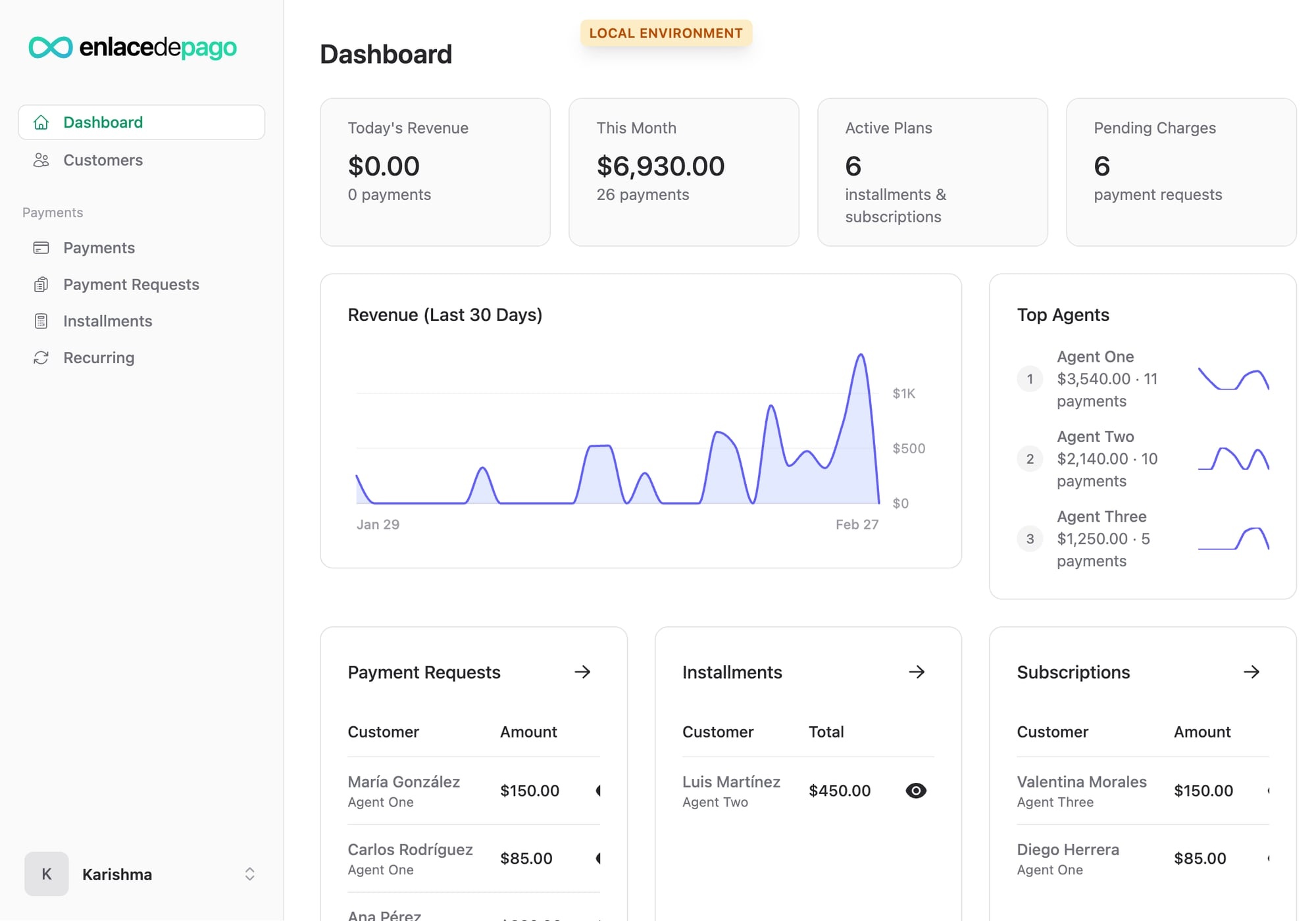Open Payments via the card icon
The width and height of the screenshot is (1316, 921).
click(x=41, y=248)
